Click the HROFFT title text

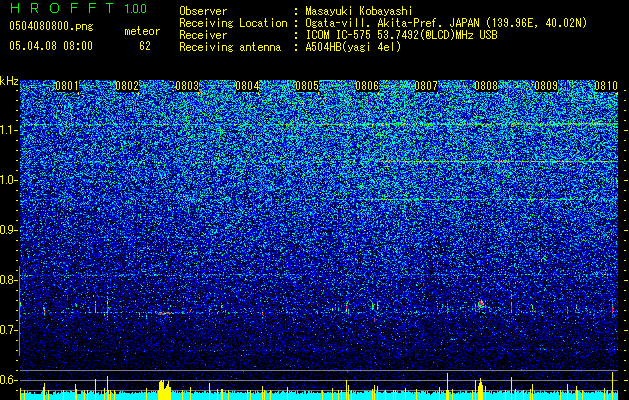pos(63,8)
